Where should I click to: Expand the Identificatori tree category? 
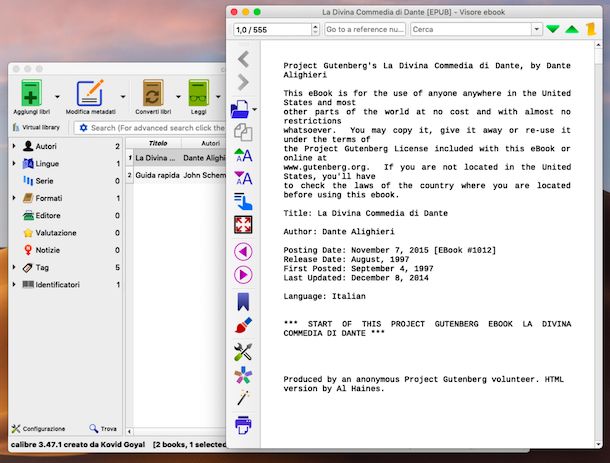14,284
